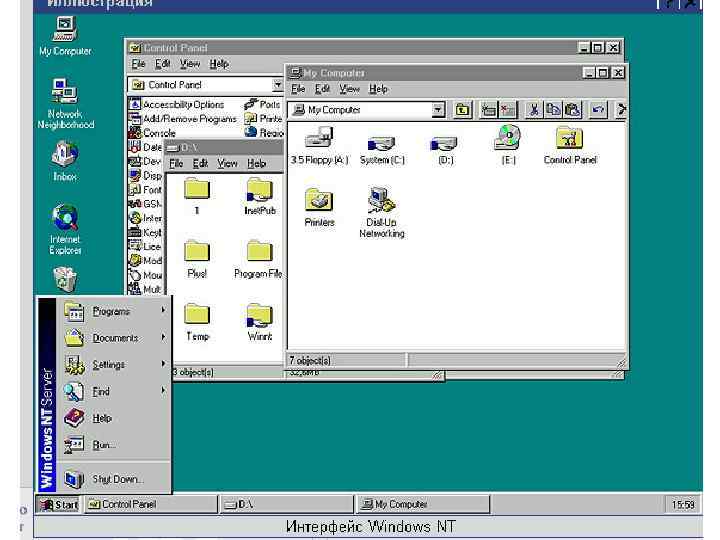Open the InetPub folder
The height and width of the screenshot is (540, 720).
tap(260, 196)
